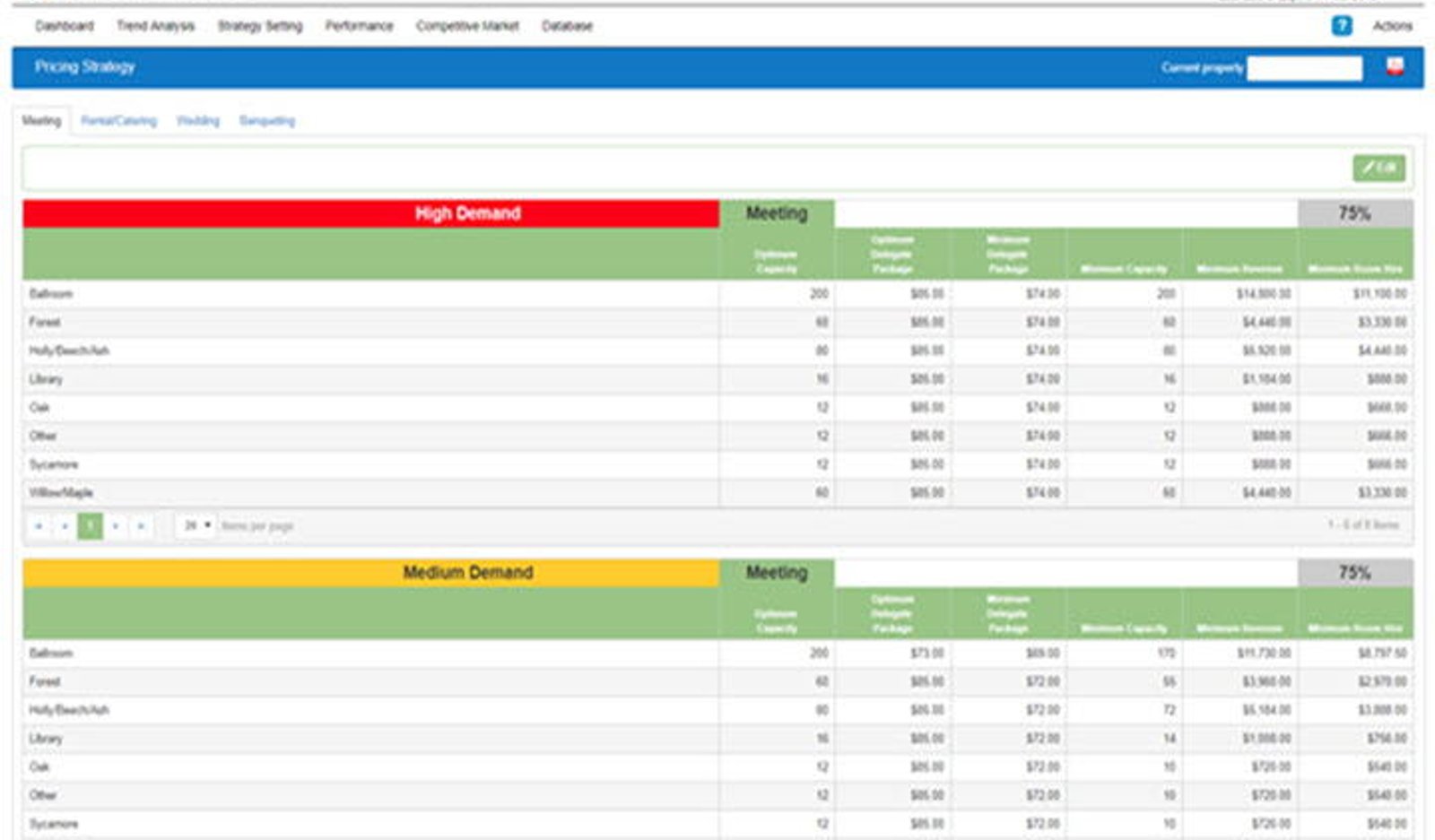Click Ballroom minimum capacity 170 in Medium Demand
Image resolution: width=1435 pixels, height=840 pixels.
[x=1166, y=654]
